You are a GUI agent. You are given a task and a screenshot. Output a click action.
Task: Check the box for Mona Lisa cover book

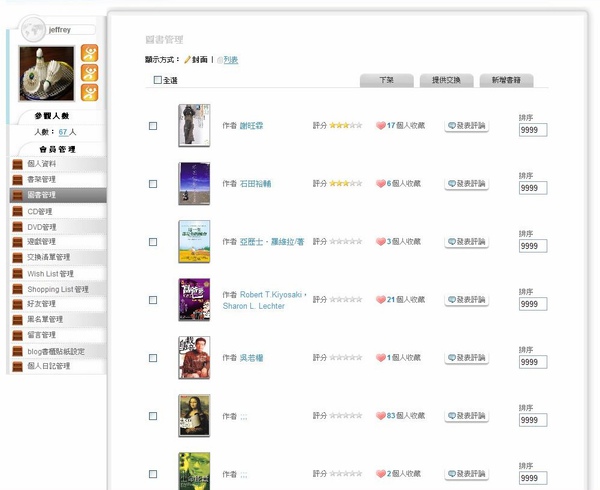tap(153, 416)
